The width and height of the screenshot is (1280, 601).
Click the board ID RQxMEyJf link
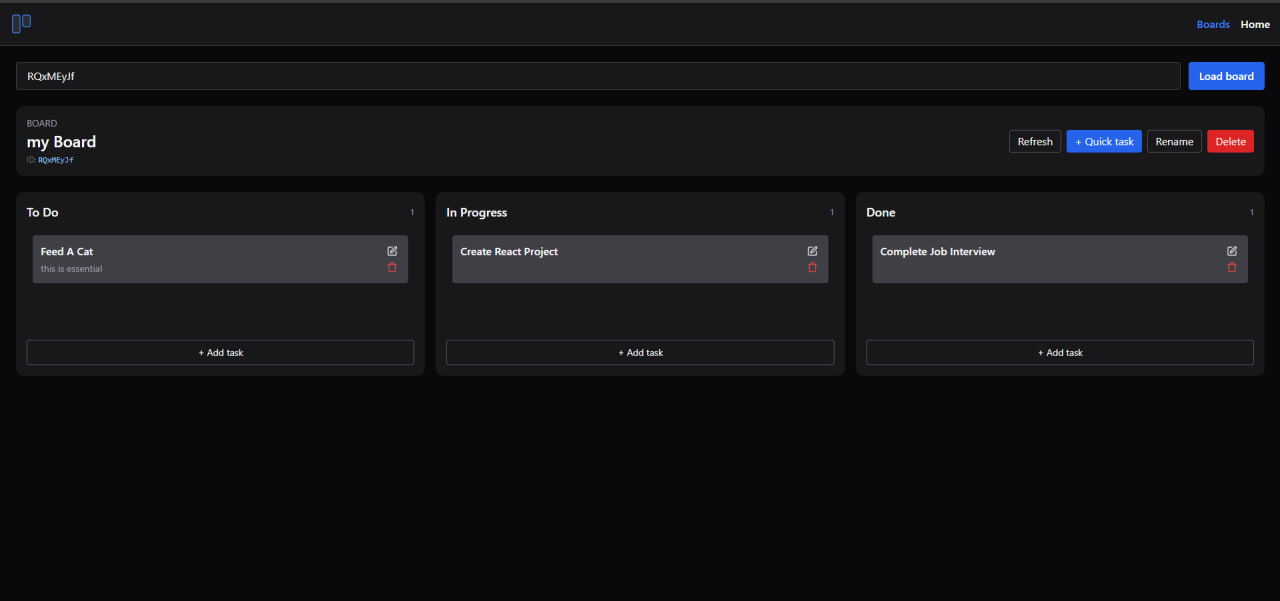[x=57, y=159]
